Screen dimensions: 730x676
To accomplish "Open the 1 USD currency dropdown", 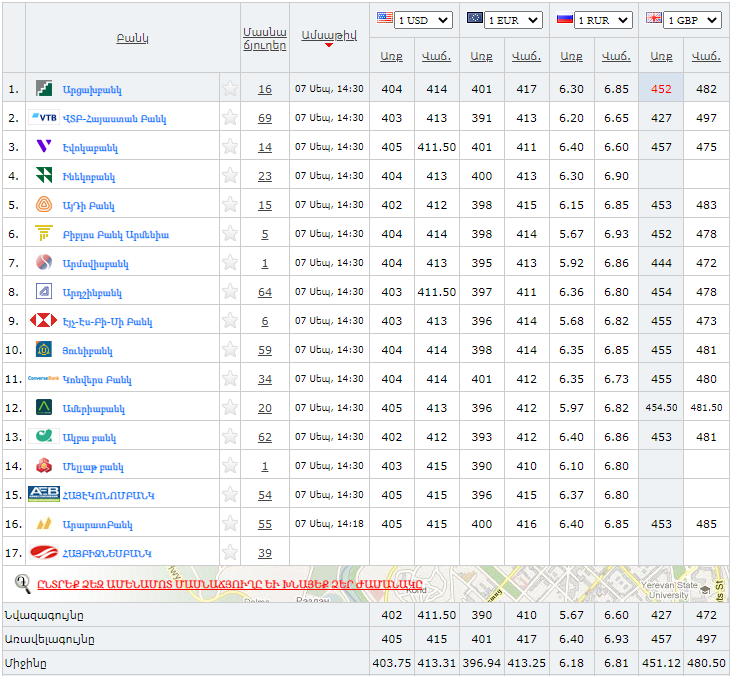I will point(423,20).
